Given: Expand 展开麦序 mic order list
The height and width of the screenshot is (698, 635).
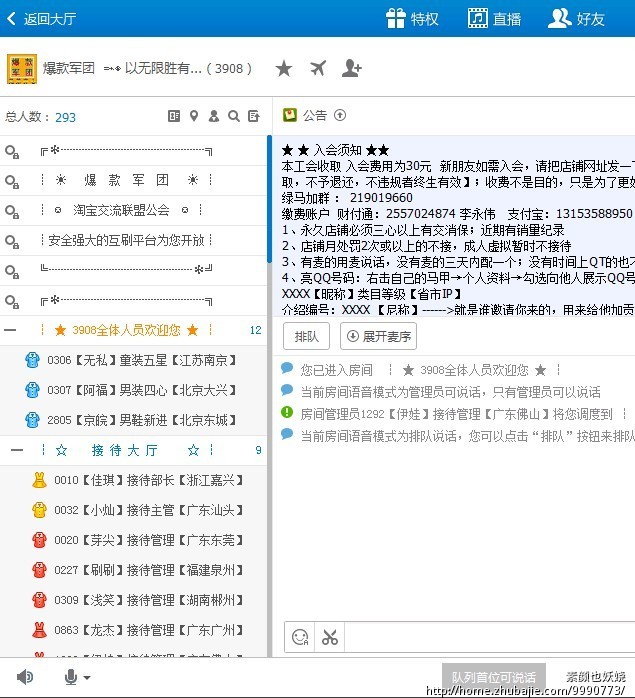Looking at the screenshot, I should 379,336.
